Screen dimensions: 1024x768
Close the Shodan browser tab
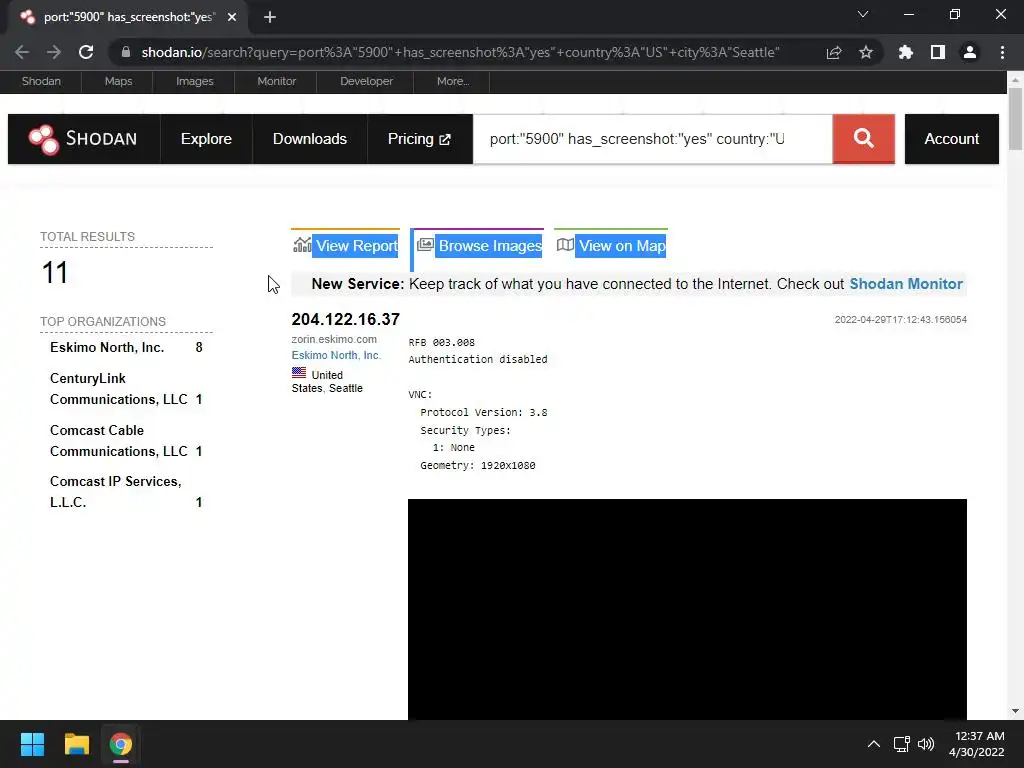[x=232, y=17]
